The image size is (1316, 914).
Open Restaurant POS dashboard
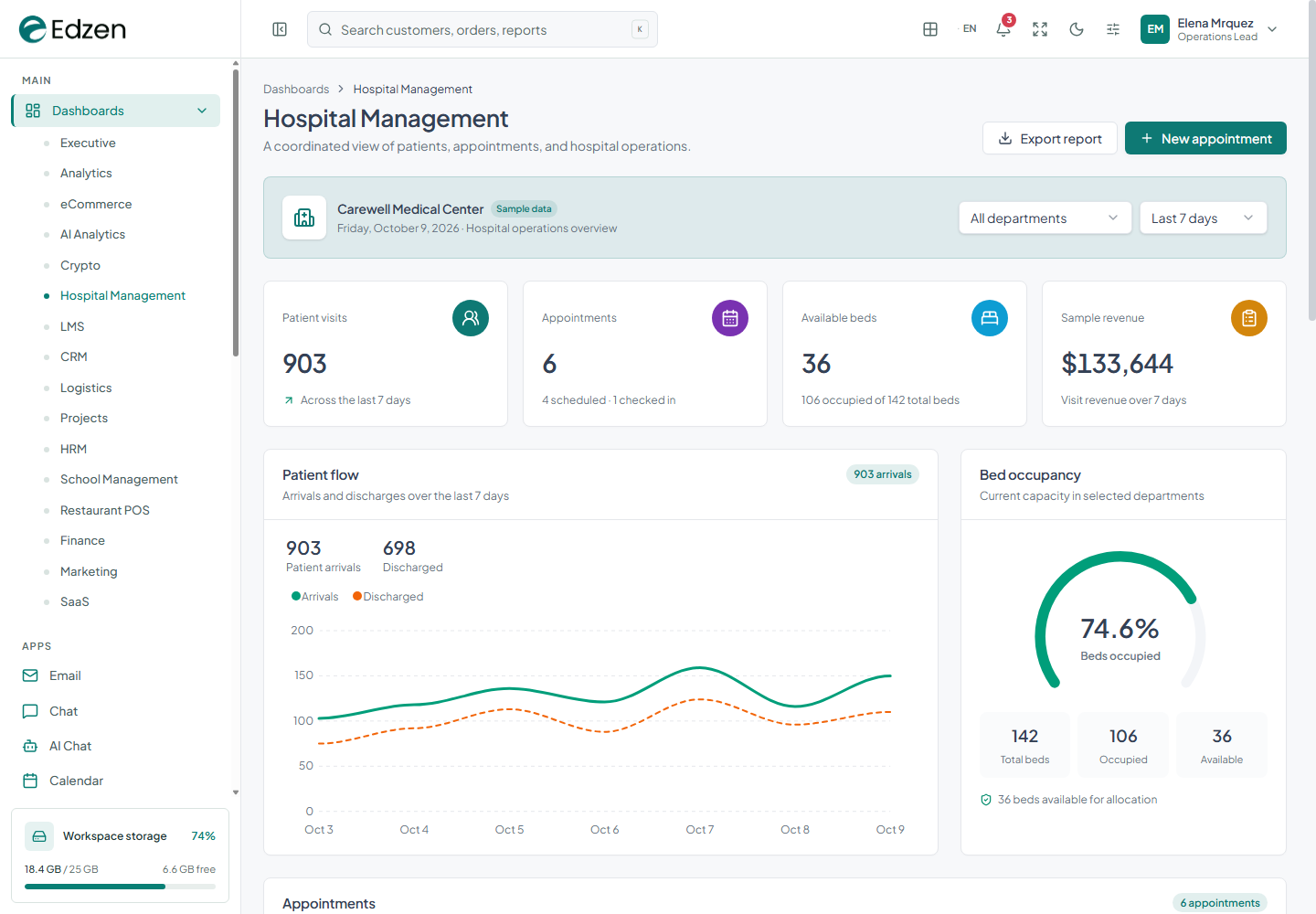pyautogui.click(x=105, y=510)
